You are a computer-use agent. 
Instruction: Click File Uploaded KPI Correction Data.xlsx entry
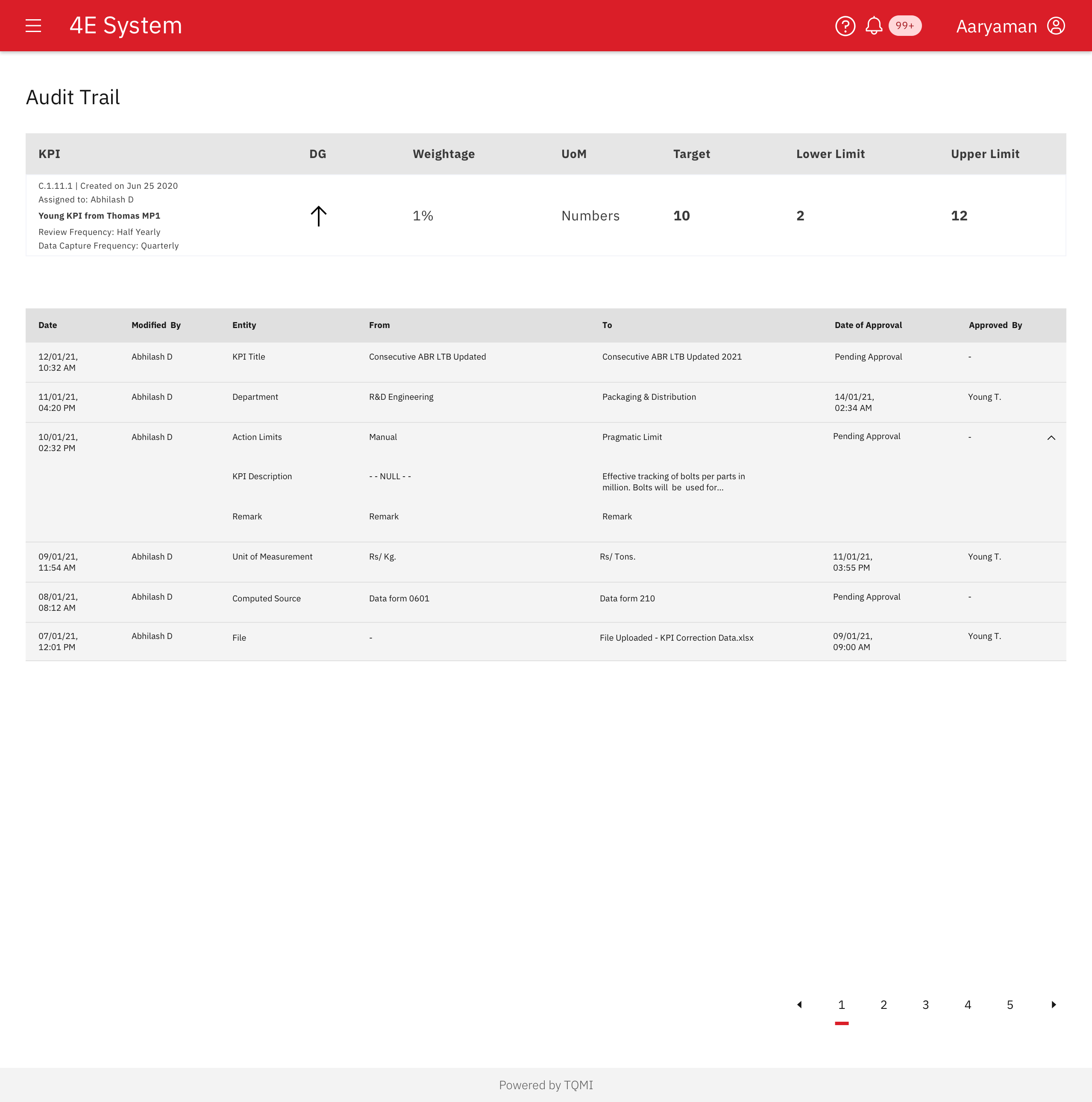tap(676, 638)
